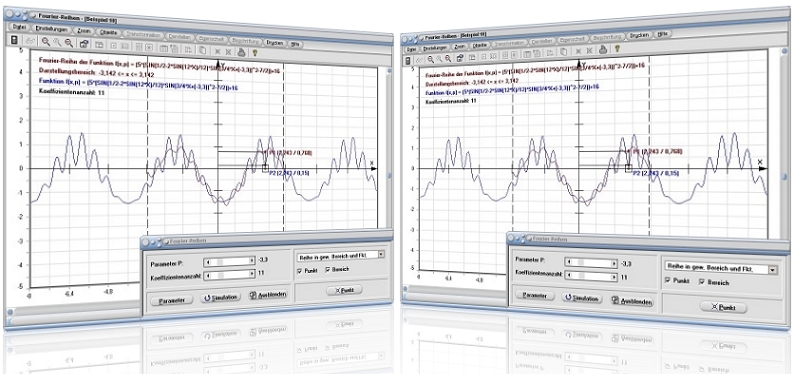Click the printer icon in left toolbar

[x=242, y=51]
